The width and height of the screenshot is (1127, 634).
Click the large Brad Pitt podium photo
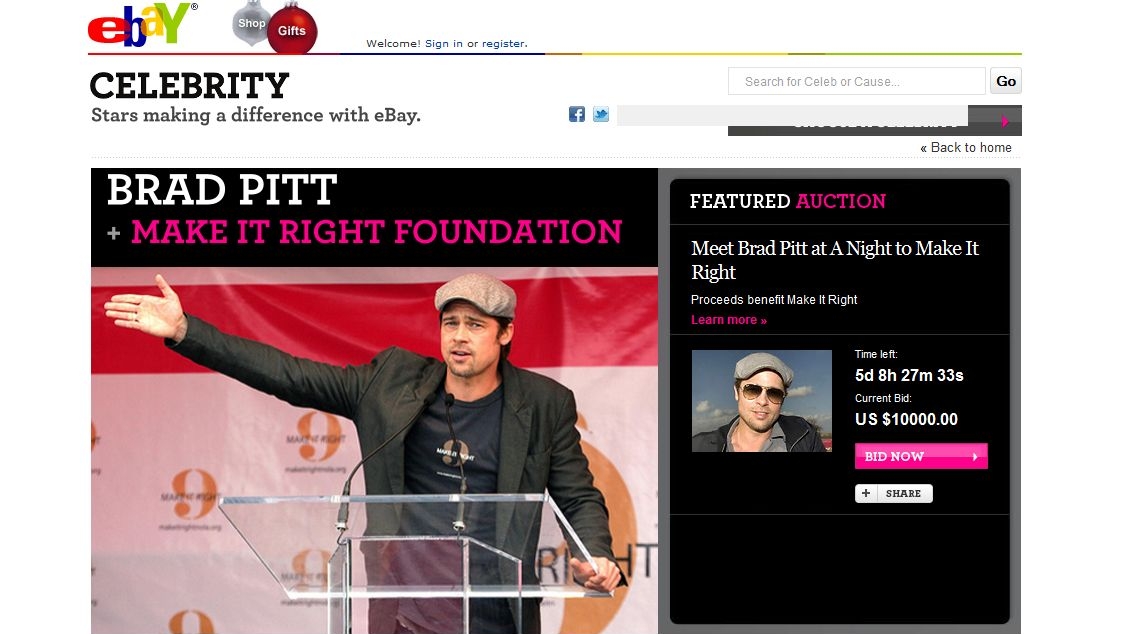click(374, 451)
